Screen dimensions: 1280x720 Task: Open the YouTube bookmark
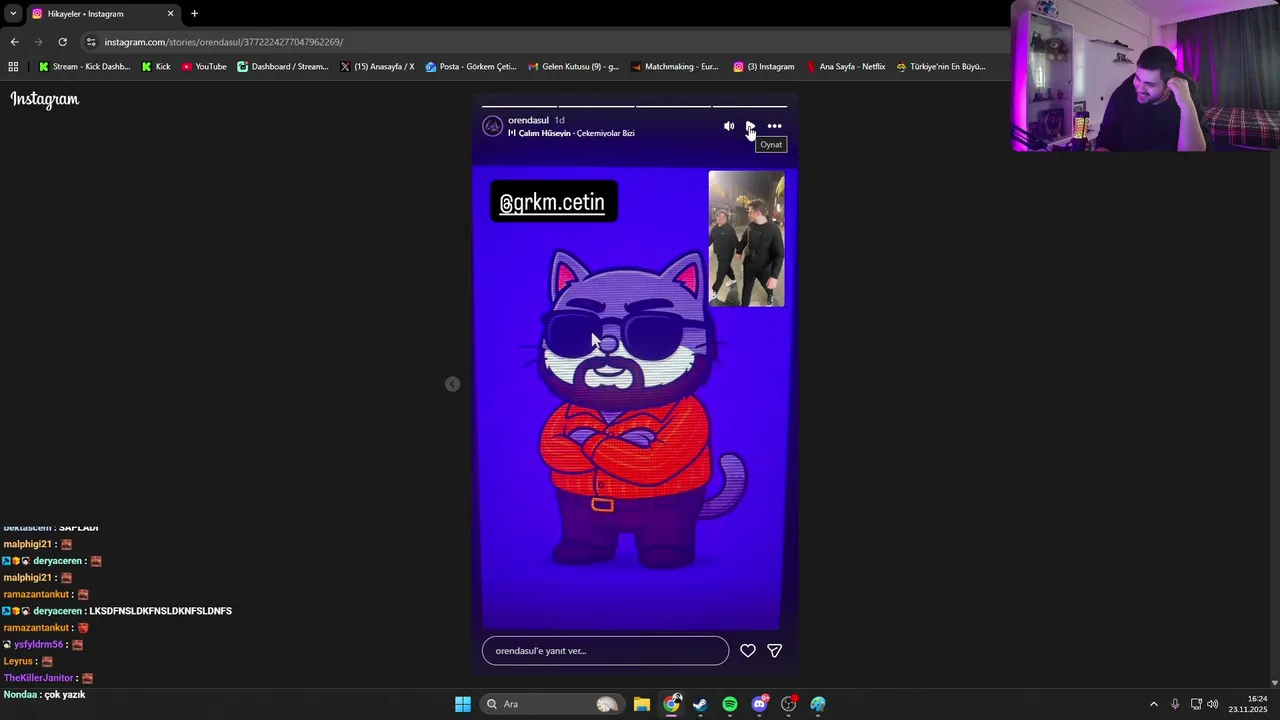(204, 67)
